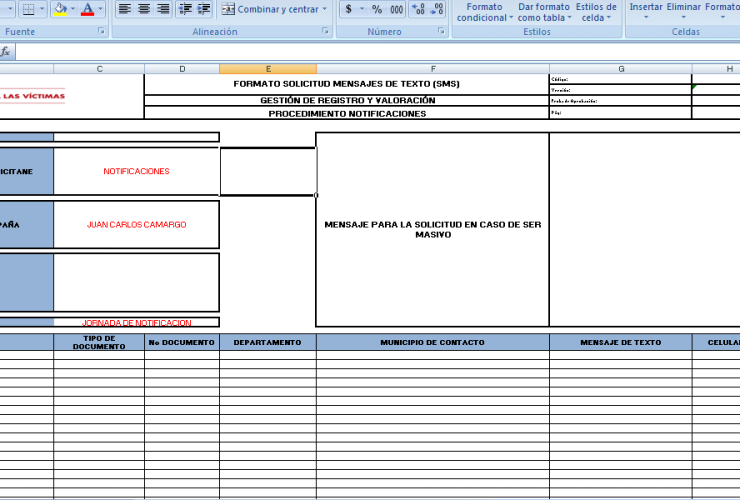Select the column F header

(x=432, y=69)
